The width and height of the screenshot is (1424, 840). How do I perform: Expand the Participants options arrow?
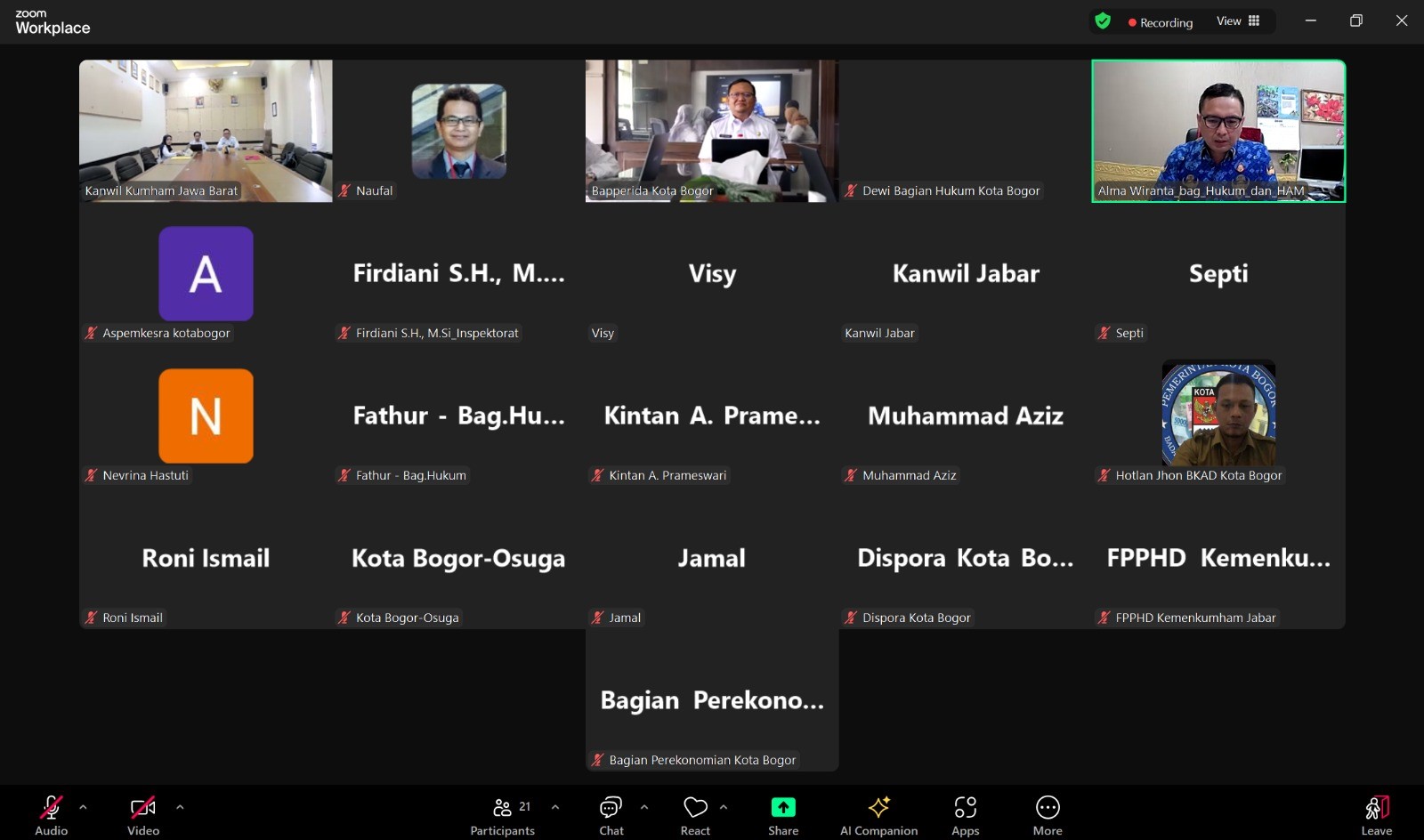pyautogui.click(x=555, y=807)
